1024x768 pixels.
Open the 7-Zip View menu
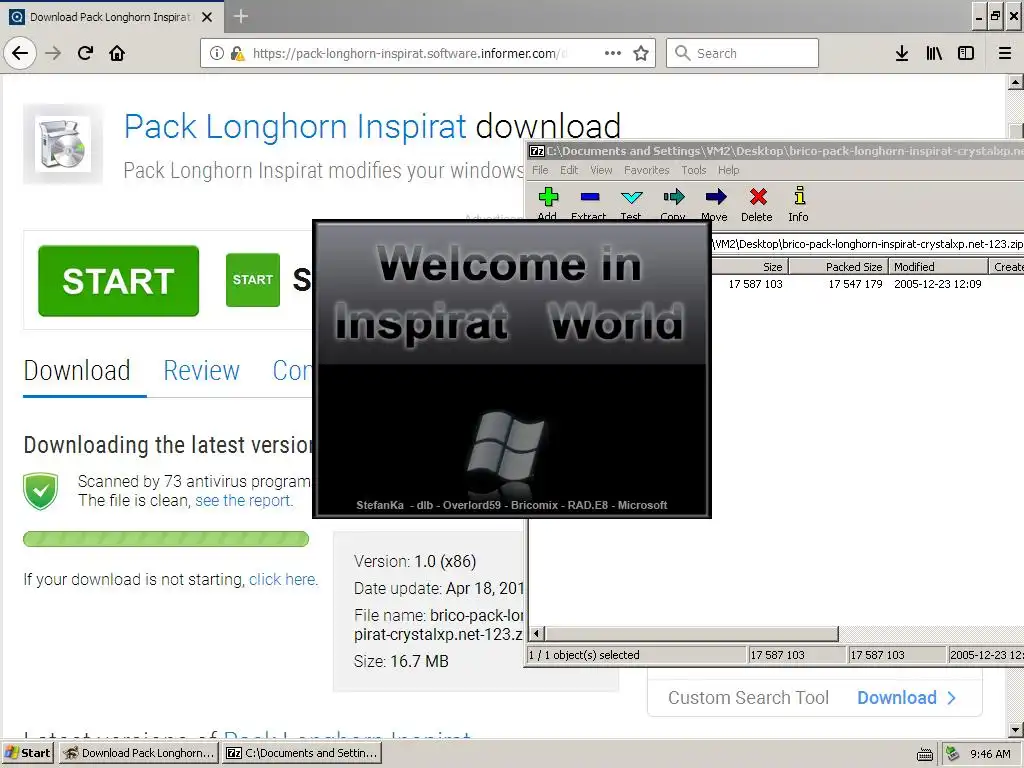tap(601, 170)
